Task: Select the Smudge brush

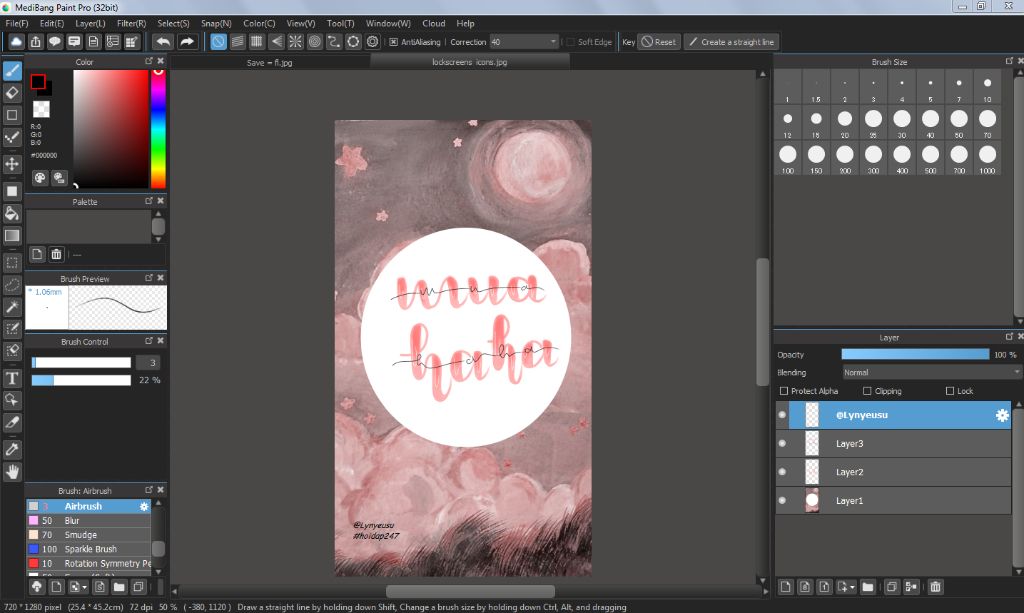Action: pos(89,535)
